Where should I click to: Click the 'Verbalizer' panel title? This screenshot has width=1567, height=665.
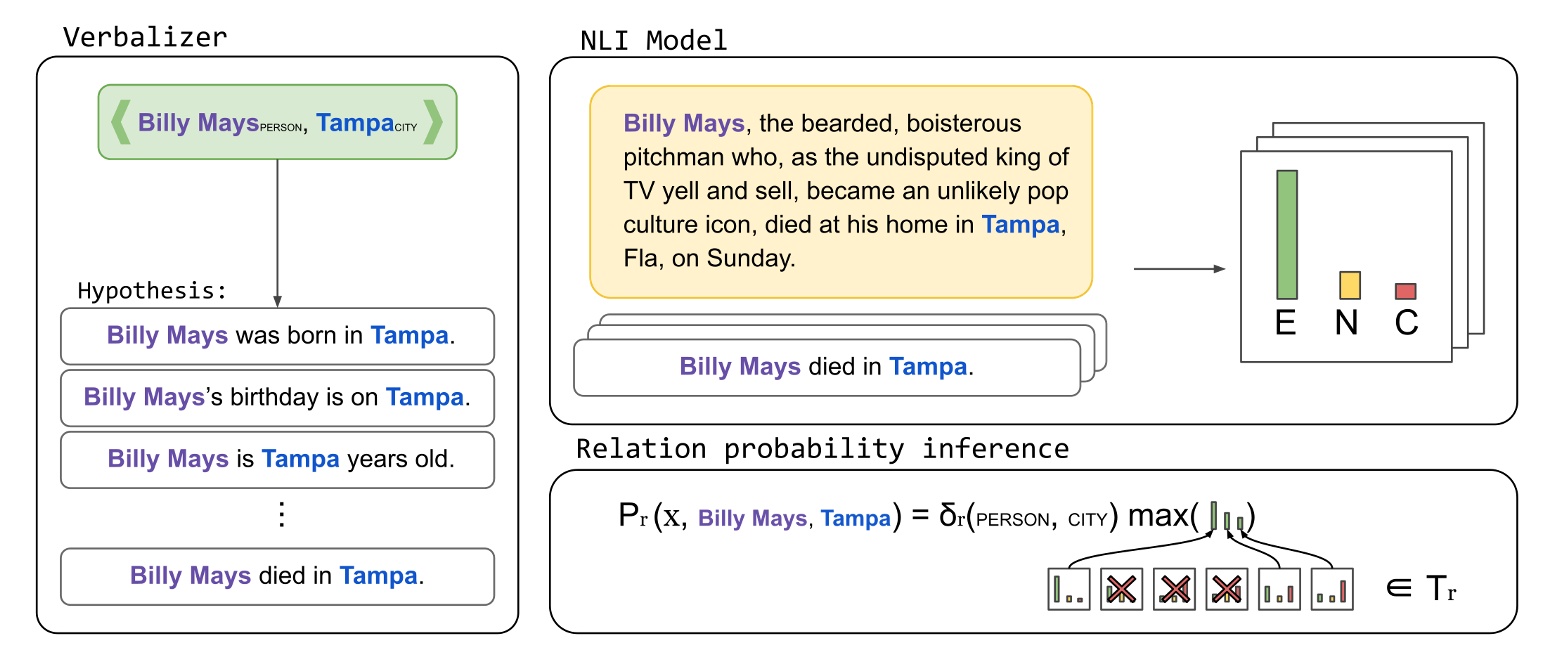point(144,38)
